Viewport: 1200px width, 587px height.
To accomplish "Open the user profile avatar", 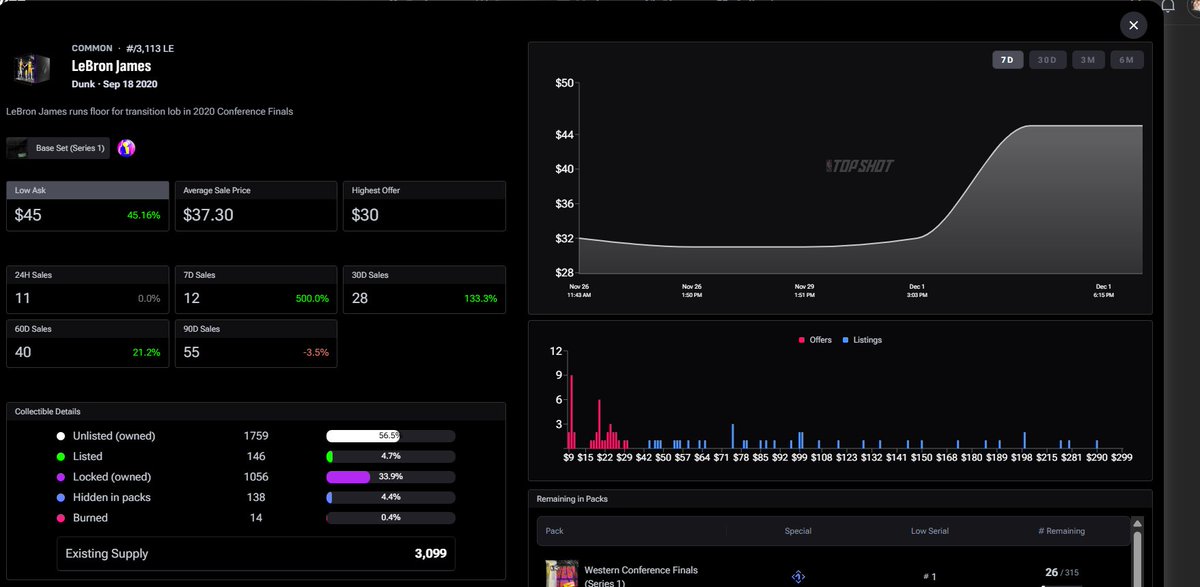I will [x=1193, y=6].
